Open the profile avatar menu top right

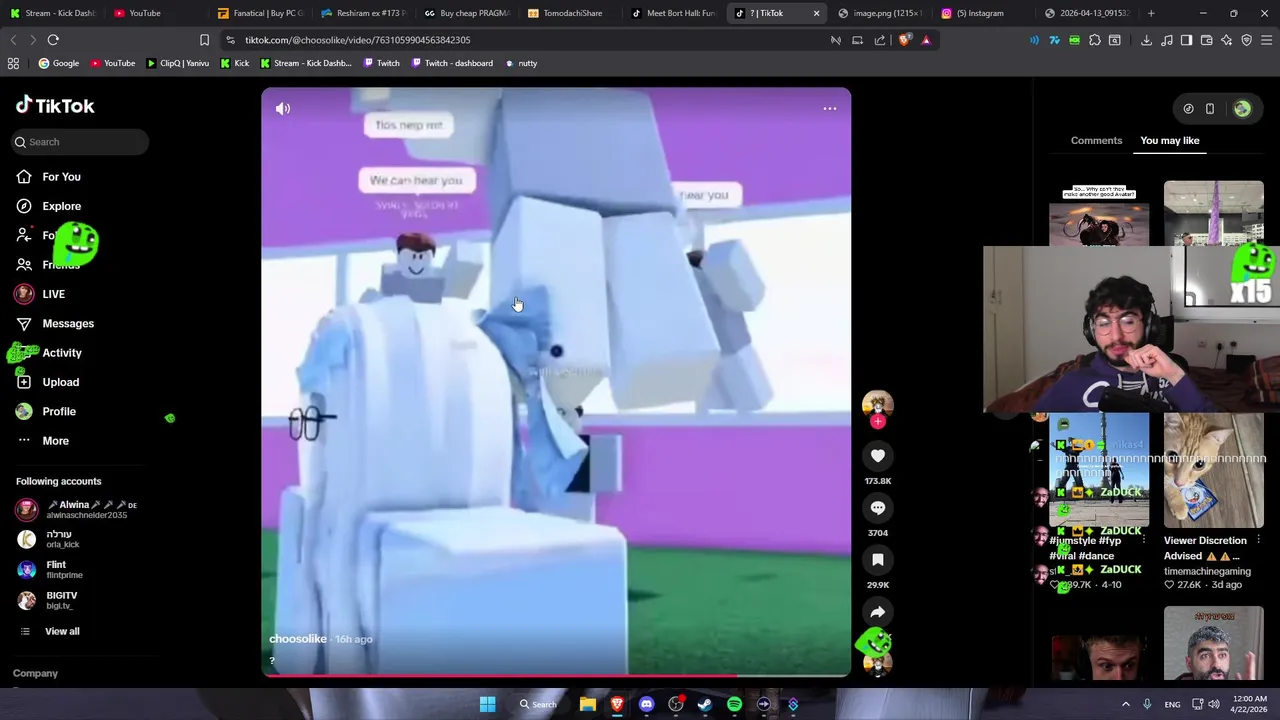tap(1242, 109)
